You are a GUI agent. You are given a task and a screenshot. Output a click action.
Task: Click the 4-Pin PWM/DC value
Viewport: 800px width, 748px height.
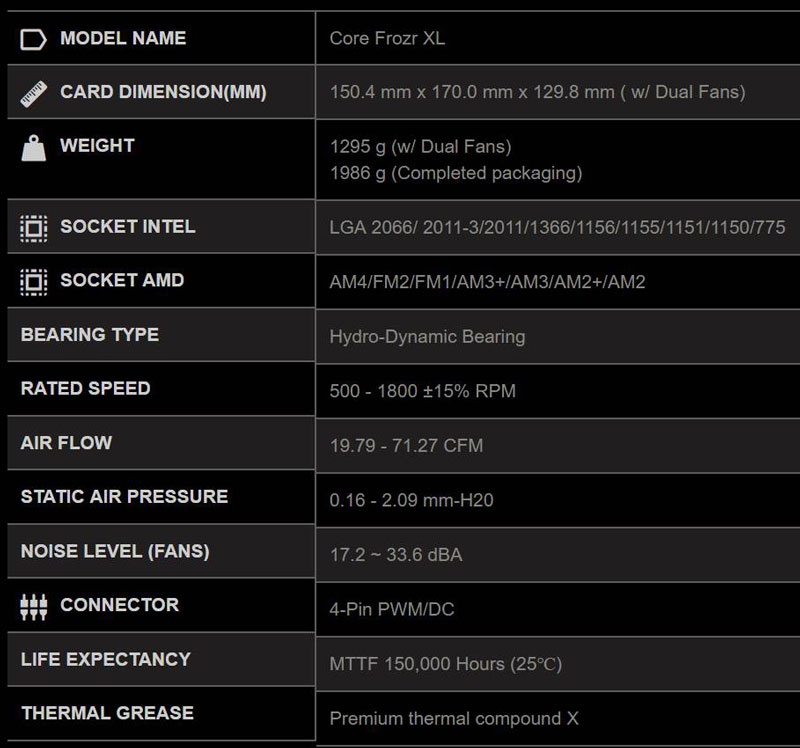click(x=391, y=609)
